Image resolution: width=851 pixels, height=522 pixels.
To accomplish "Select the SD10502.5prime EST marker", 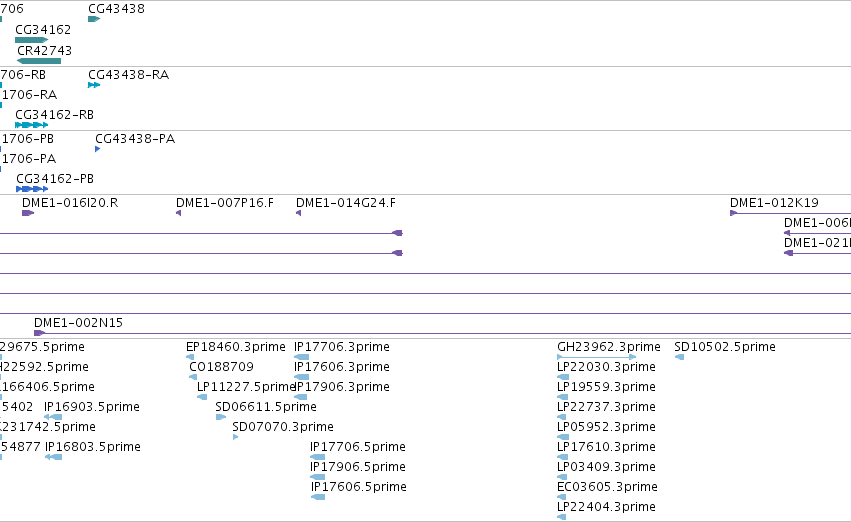I will [679, 357].
